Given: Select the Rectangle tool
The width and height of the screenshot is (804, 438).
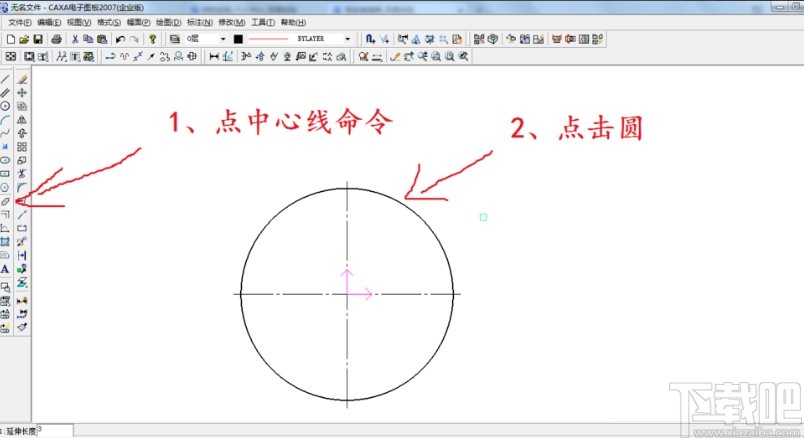Looking at the screenshot, I should pos(5,174).
